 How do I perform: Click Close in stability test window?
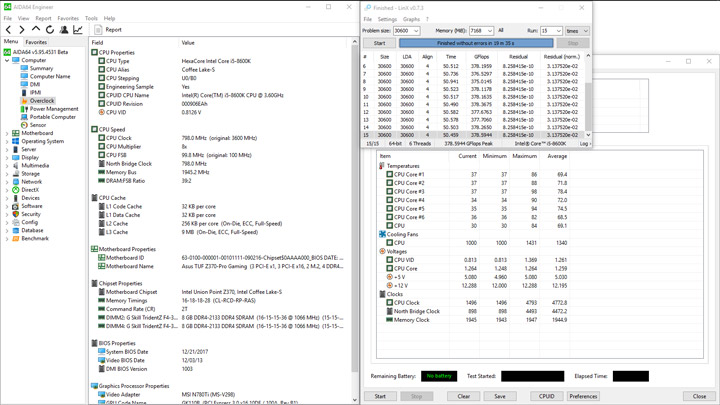point(699,396)
